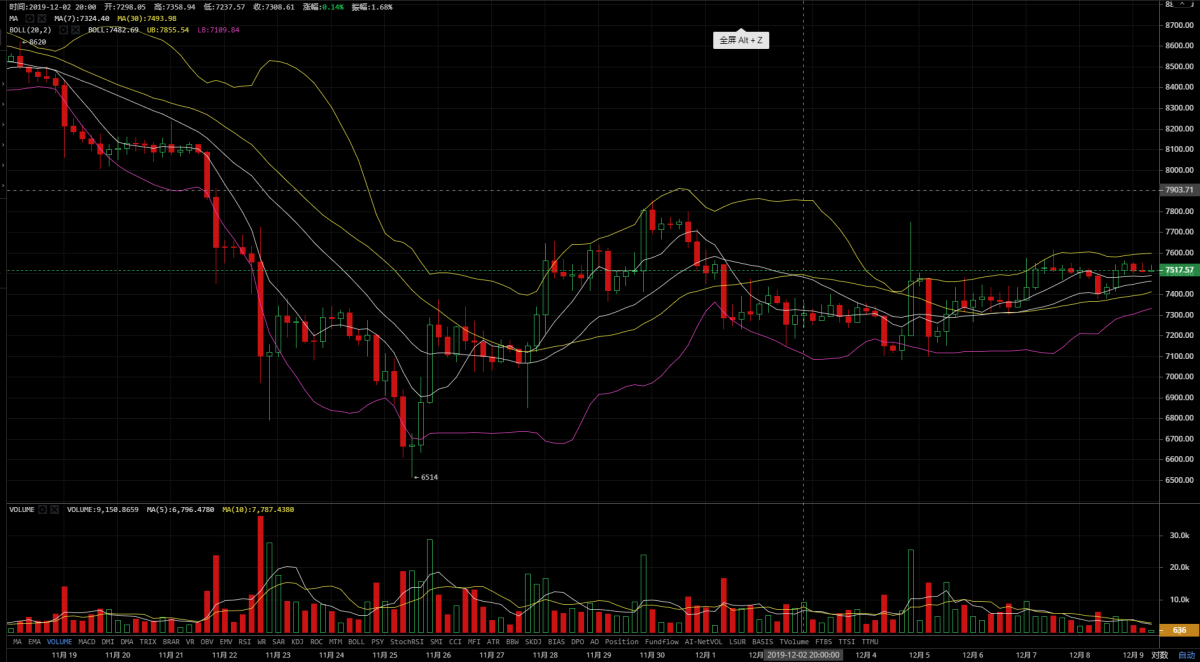Toggle auto scale (自动)
This screenshot has width=1200, height=662.
pyautogui.click(x=1185, y=655)
